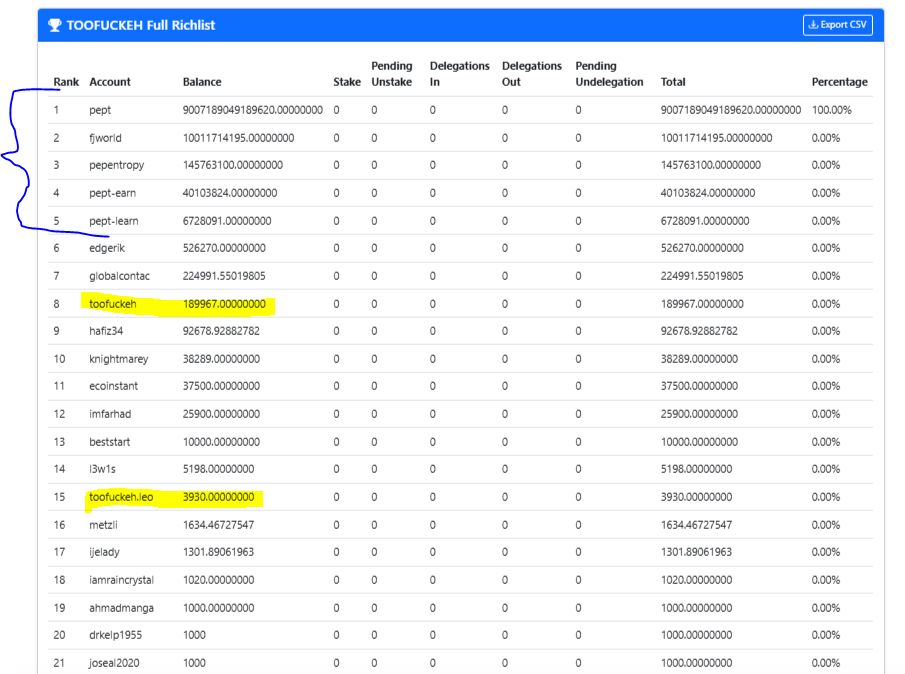Click the ecoinstant account name
This screenshot has width=905, height=674.
[x=113, y=386]
